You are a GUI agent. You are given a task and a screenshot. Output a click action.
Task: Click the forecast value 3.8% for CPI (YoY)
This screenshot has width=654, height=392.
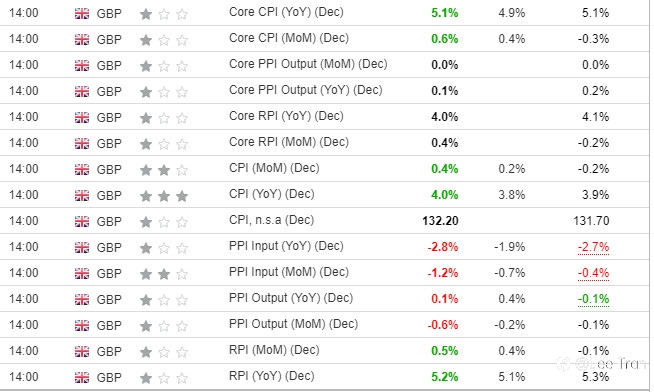pos(511,195)
